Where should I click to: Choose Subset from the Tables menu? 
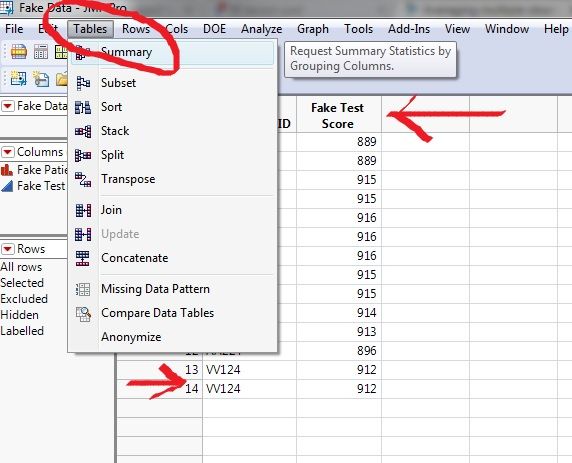172,83
